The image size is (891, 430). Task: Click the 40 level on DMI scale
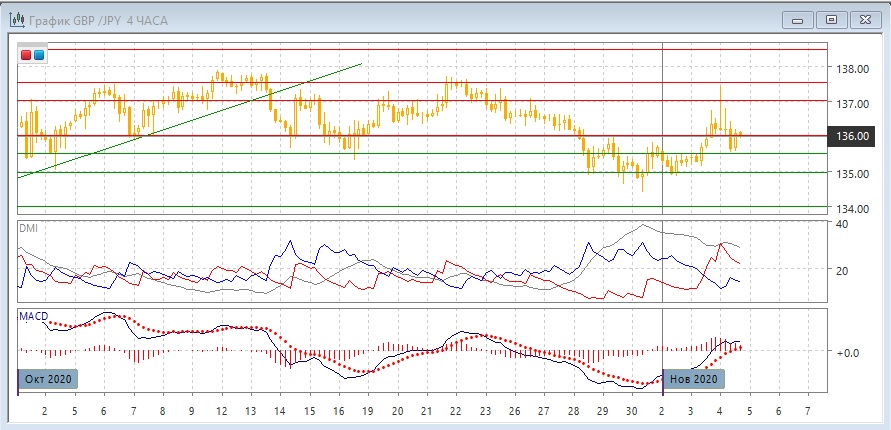click(x=843, y=224)
